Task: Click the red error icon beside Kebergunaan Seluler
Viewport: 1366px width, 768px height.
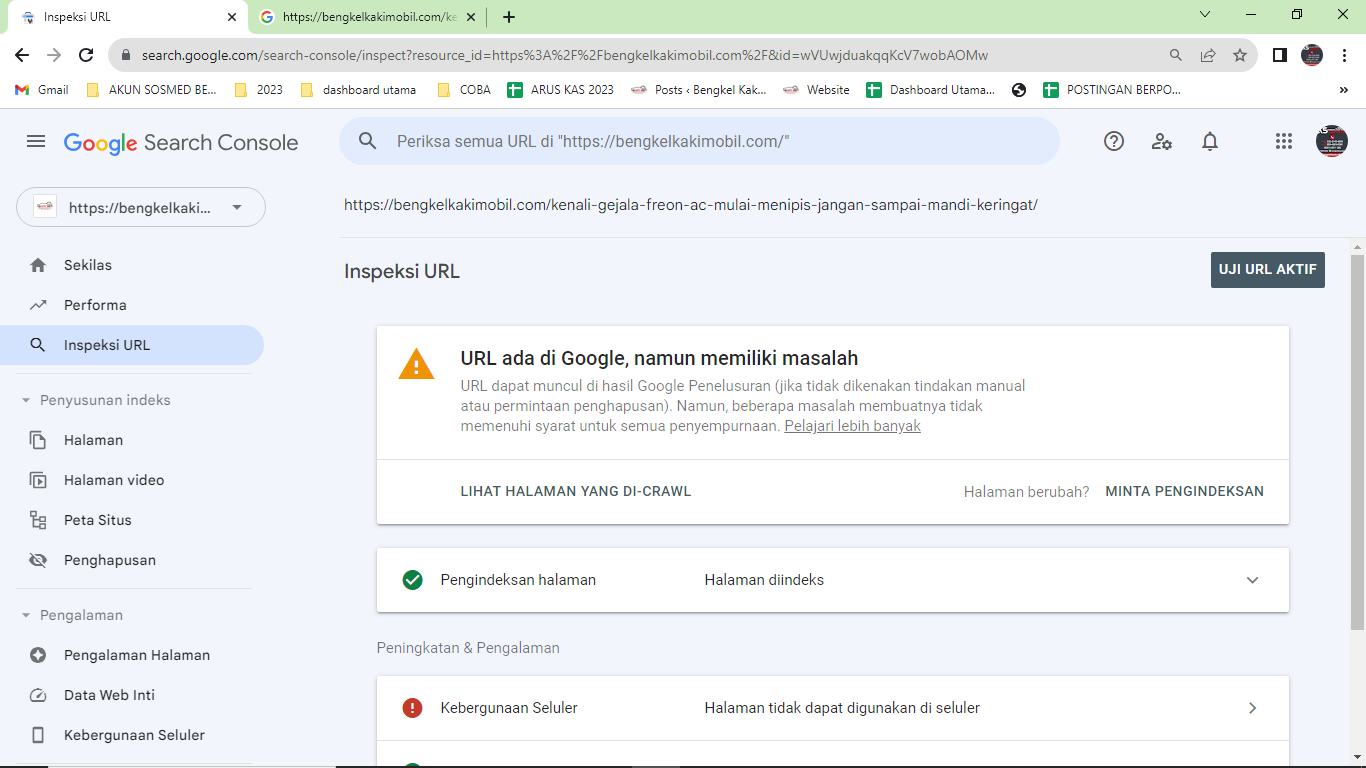Action: pyautogui.click(x=412, y=708)
